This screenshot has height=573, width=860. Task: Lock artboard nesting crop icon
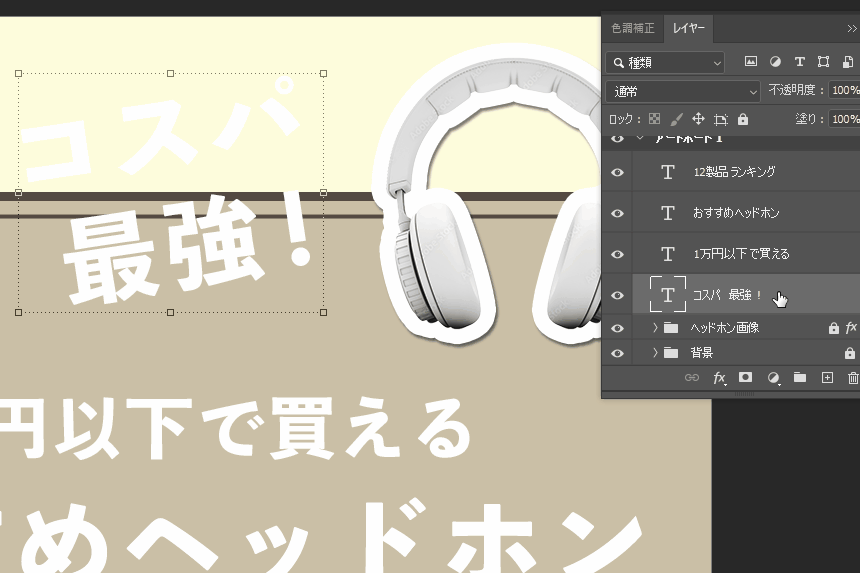(720, 120)
